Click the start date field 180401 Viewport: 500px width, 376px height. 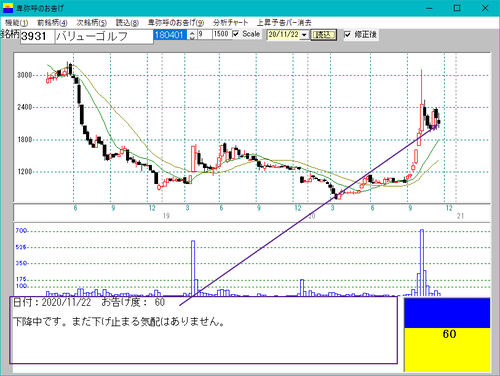point(170,35)
